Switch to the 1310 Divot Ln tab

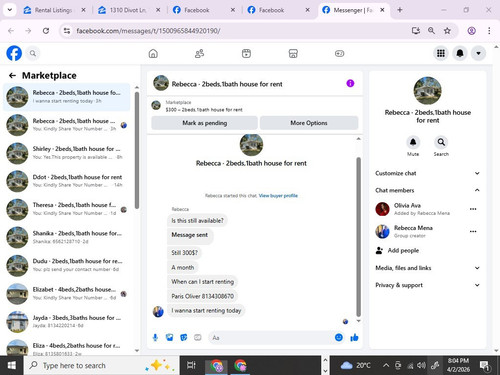point(129,10)
